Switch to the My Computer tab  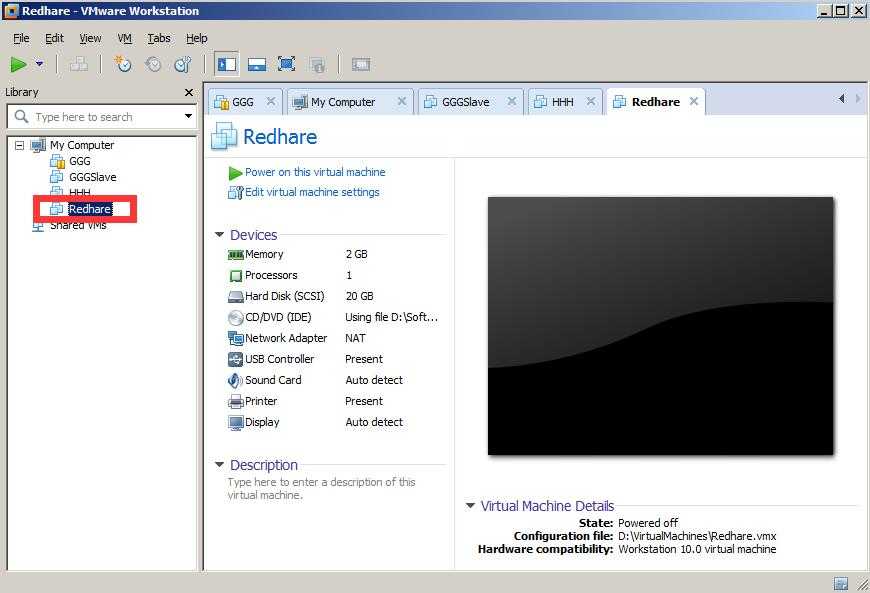click(343, 102)
